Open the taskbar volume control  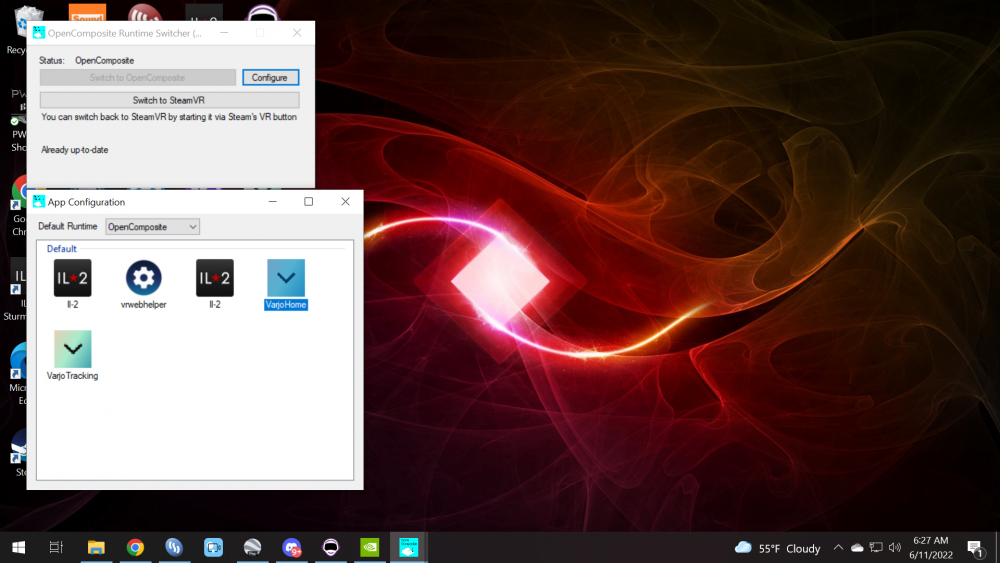click(896, 548)
